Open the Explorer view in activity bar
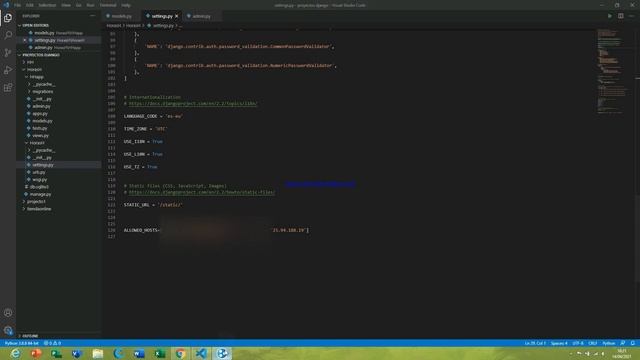This screenshot has width=640, height=360. coord(8,18)
